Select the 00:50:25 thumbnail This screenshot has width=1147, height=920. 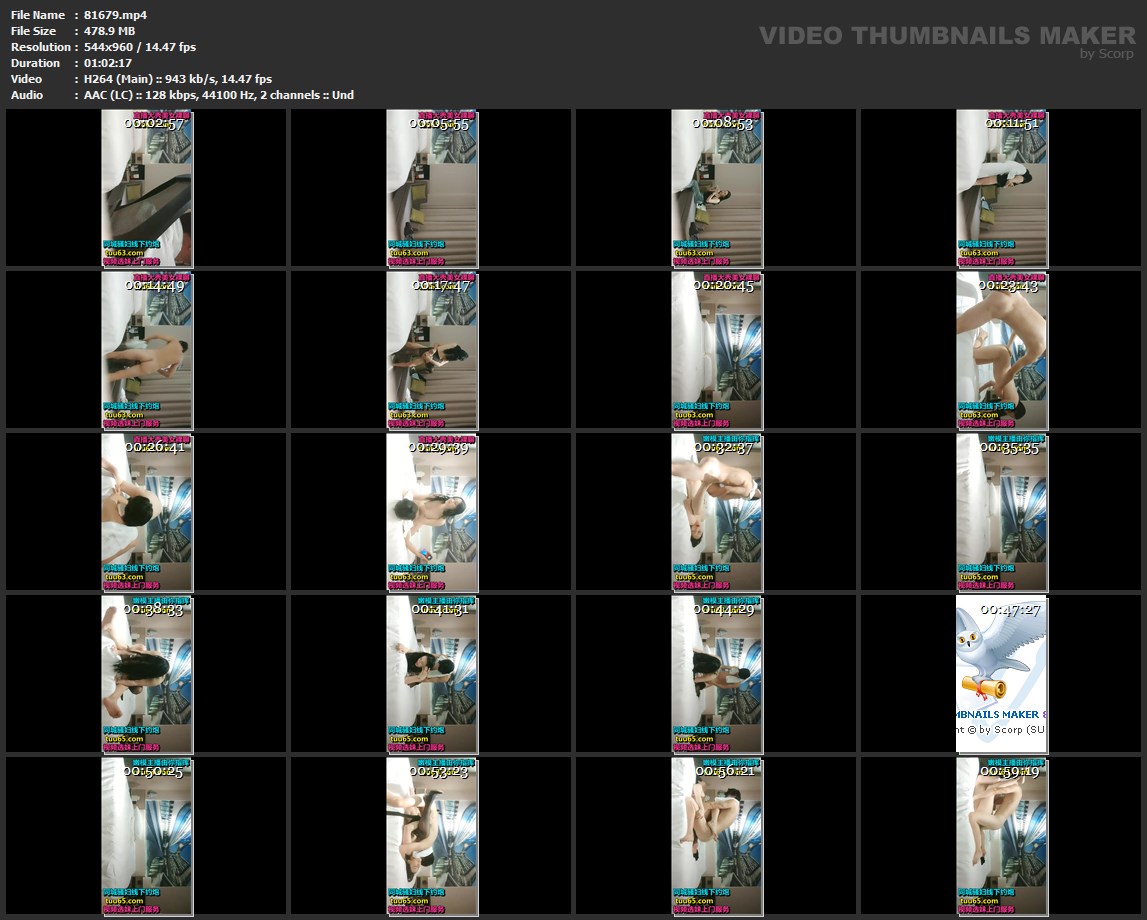pyautogui.click(x=146, y=836)
